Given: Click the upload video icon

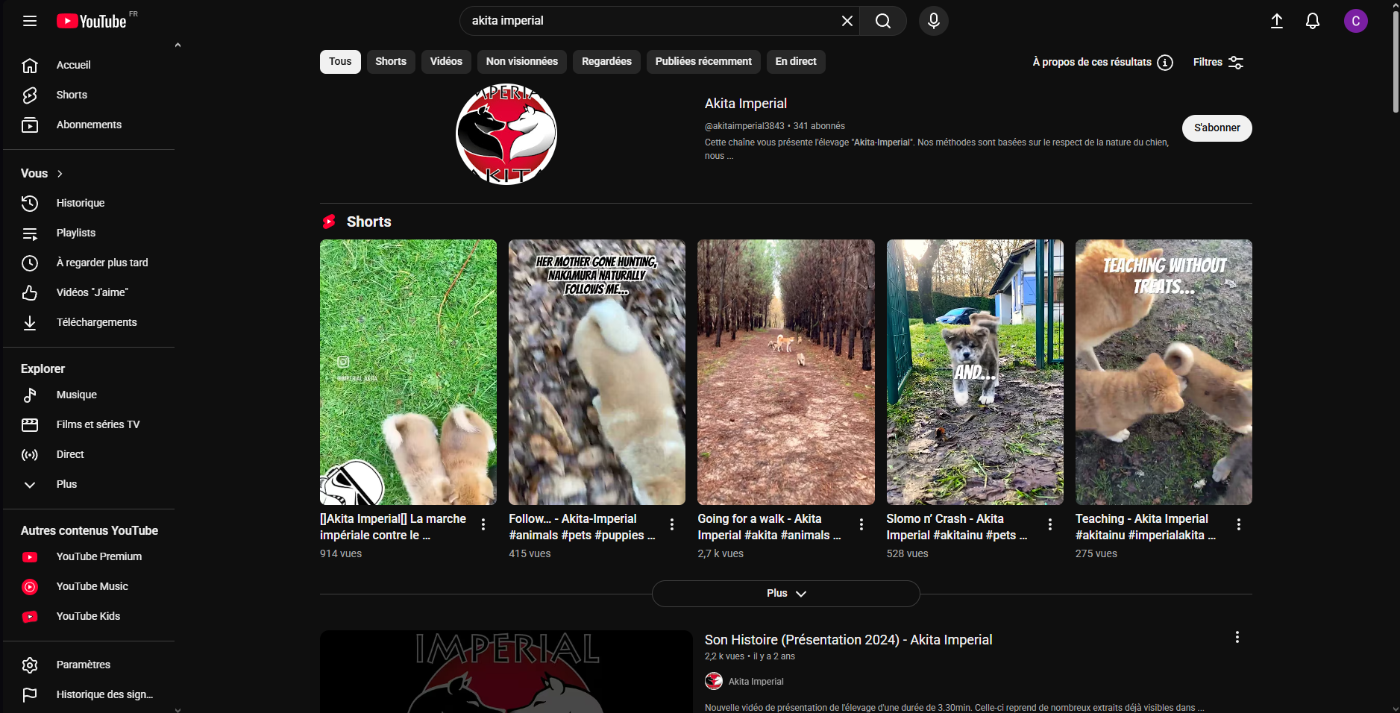Looking at the screenshot, I should tap(1277, 21).
